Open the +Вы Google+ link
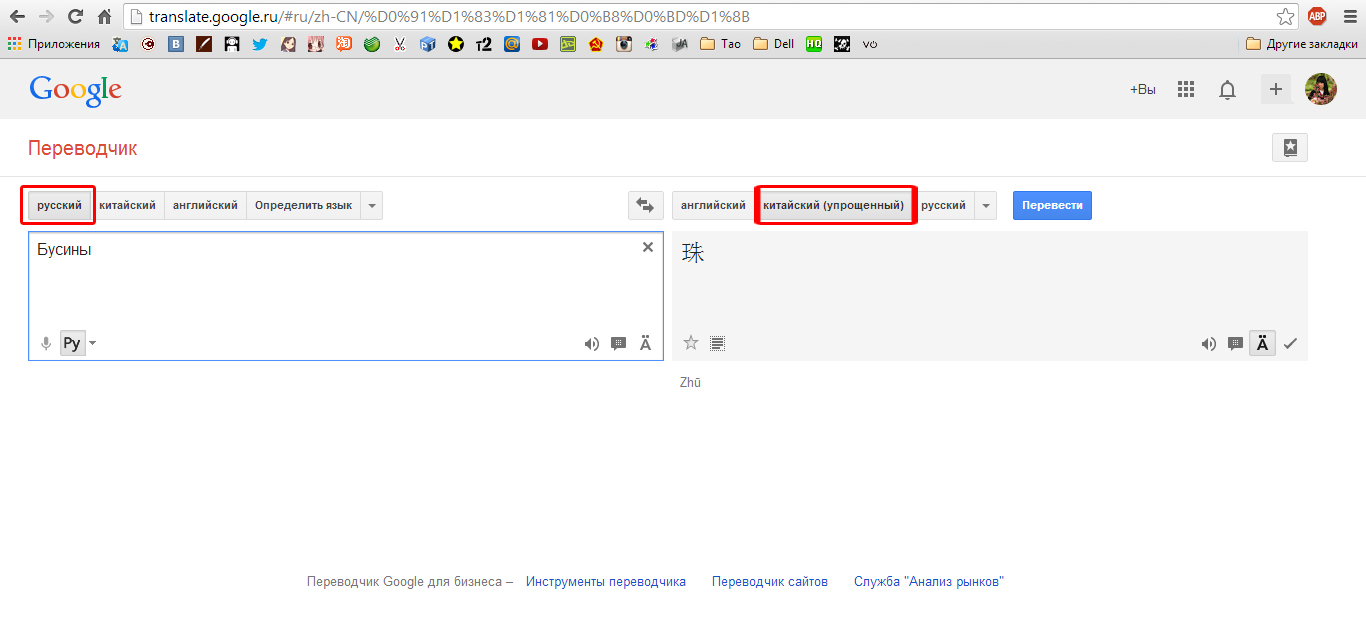Viewport: 1366px width, 624px height. pos(1143,89)
